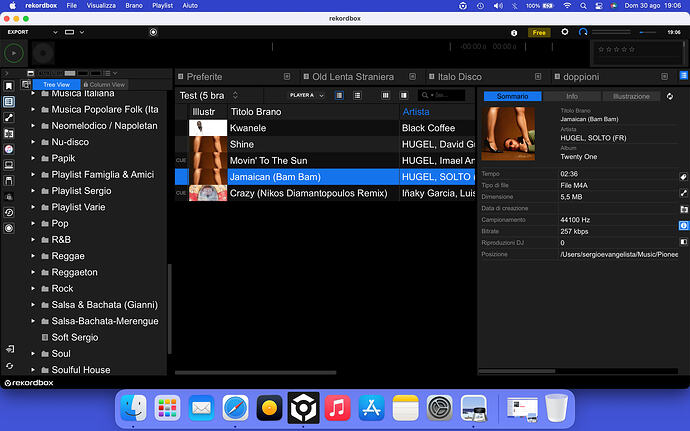
Task: Open the Brano menu
Action: pos(134,6)
